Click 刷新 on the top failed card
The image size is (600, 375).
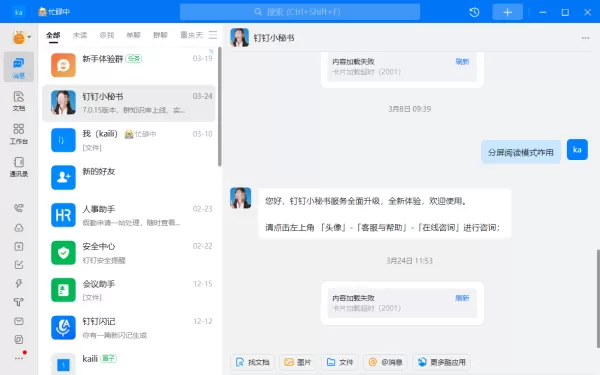click(462, 62)
